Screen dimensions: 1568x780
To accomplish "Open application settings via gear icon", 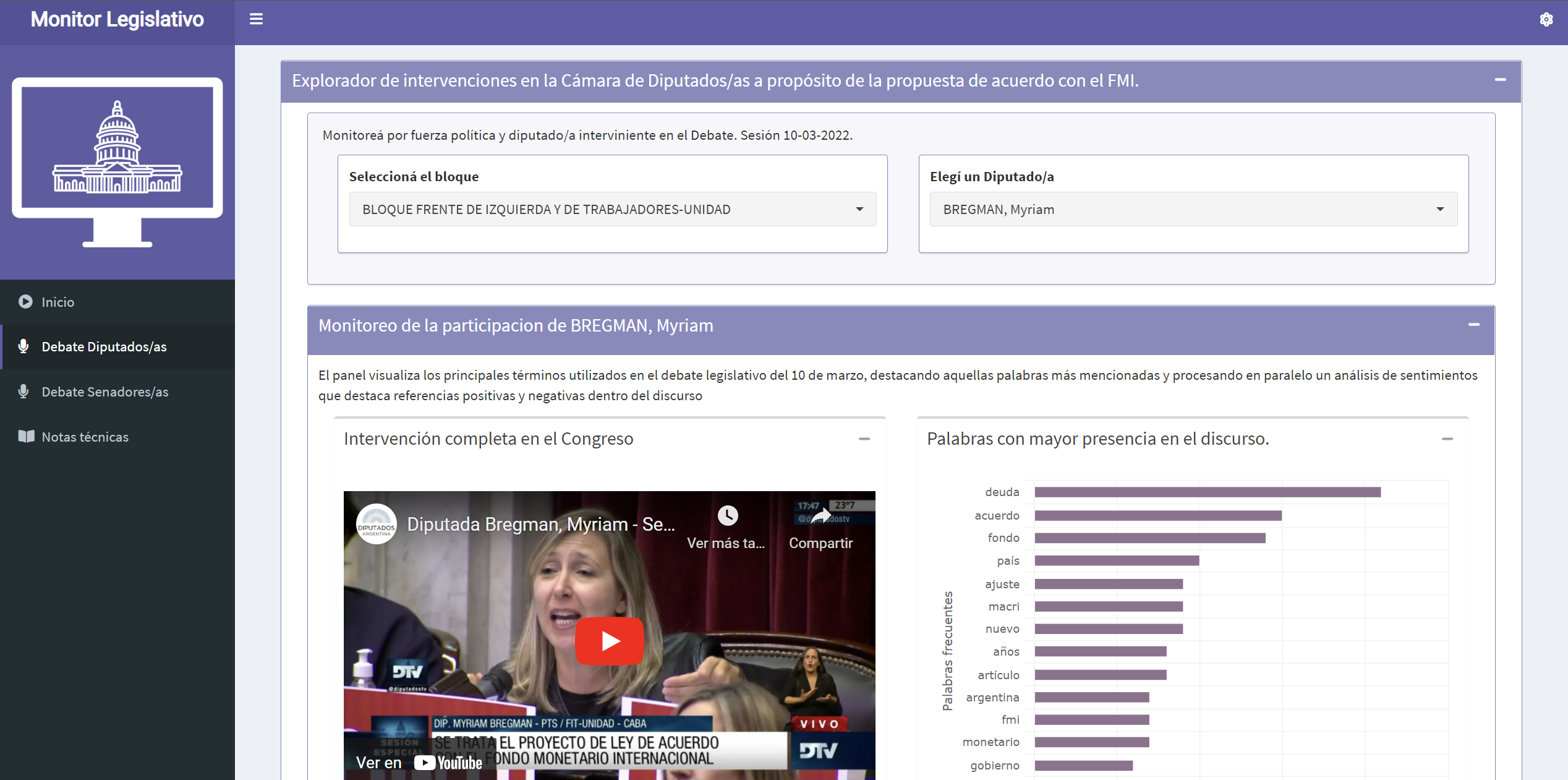I will [x=1547, y=19].
